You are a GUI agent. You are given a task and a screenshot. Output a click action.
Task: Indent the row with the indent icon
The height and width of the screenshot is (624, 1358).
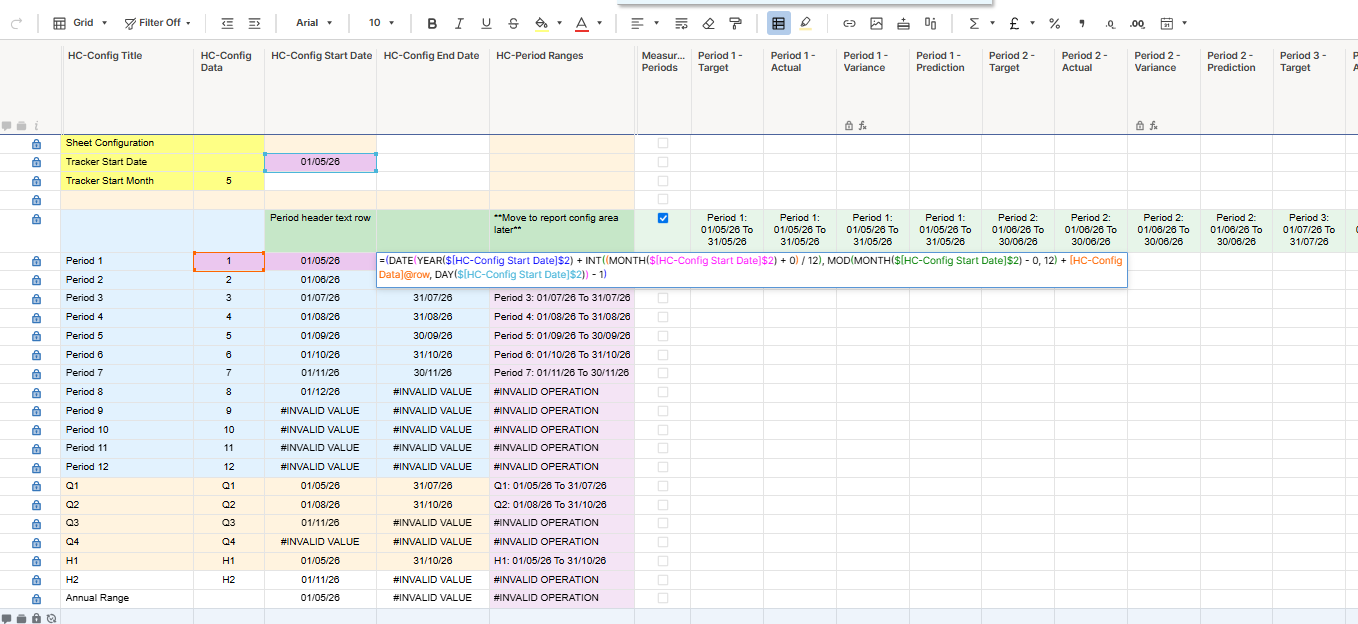254,23
